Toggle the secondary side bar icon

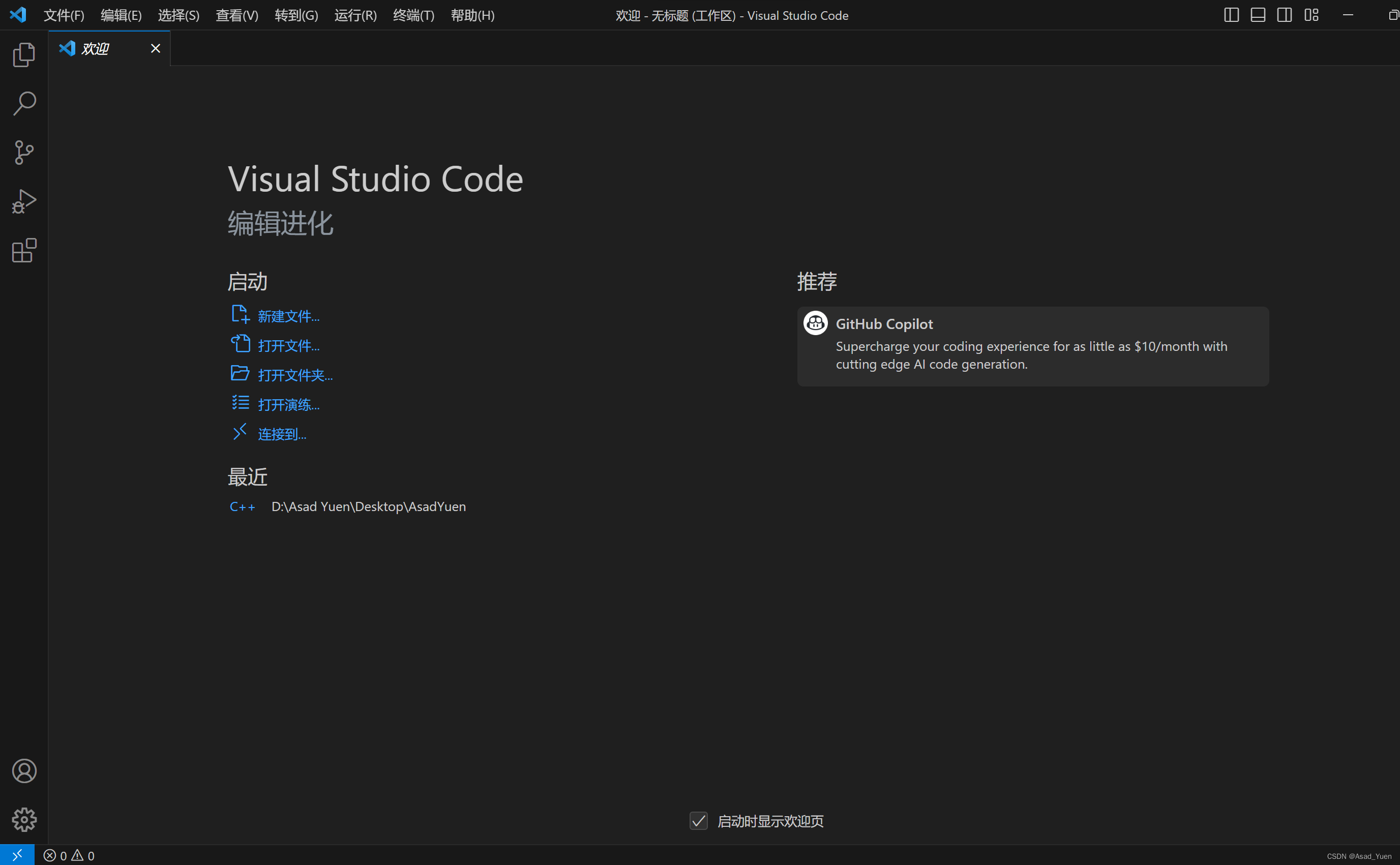tap(1284, 15)
